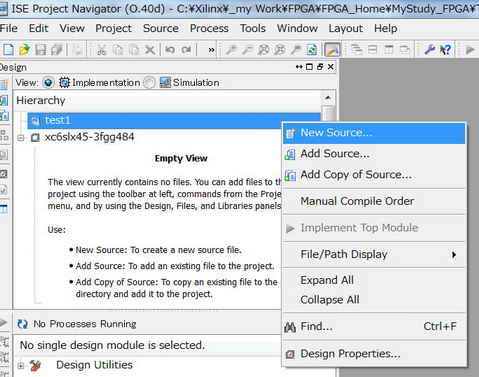Select the Simulation view radio button
Screen dimensions: 479x377
(x=149, y=82)
